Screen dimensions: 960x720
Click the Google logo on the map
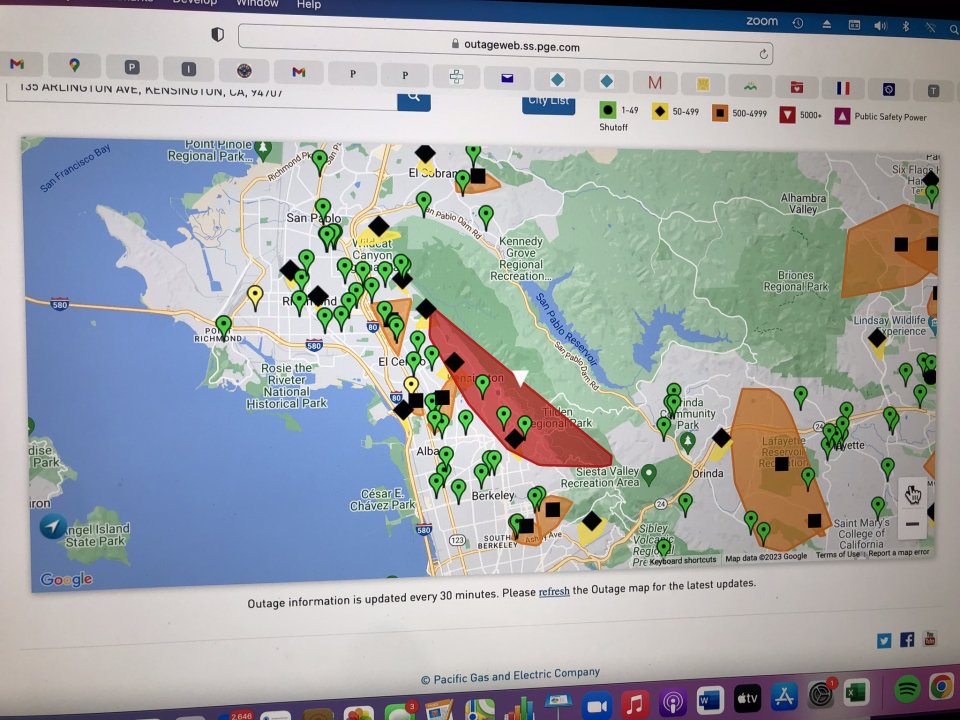click(66, 579)
